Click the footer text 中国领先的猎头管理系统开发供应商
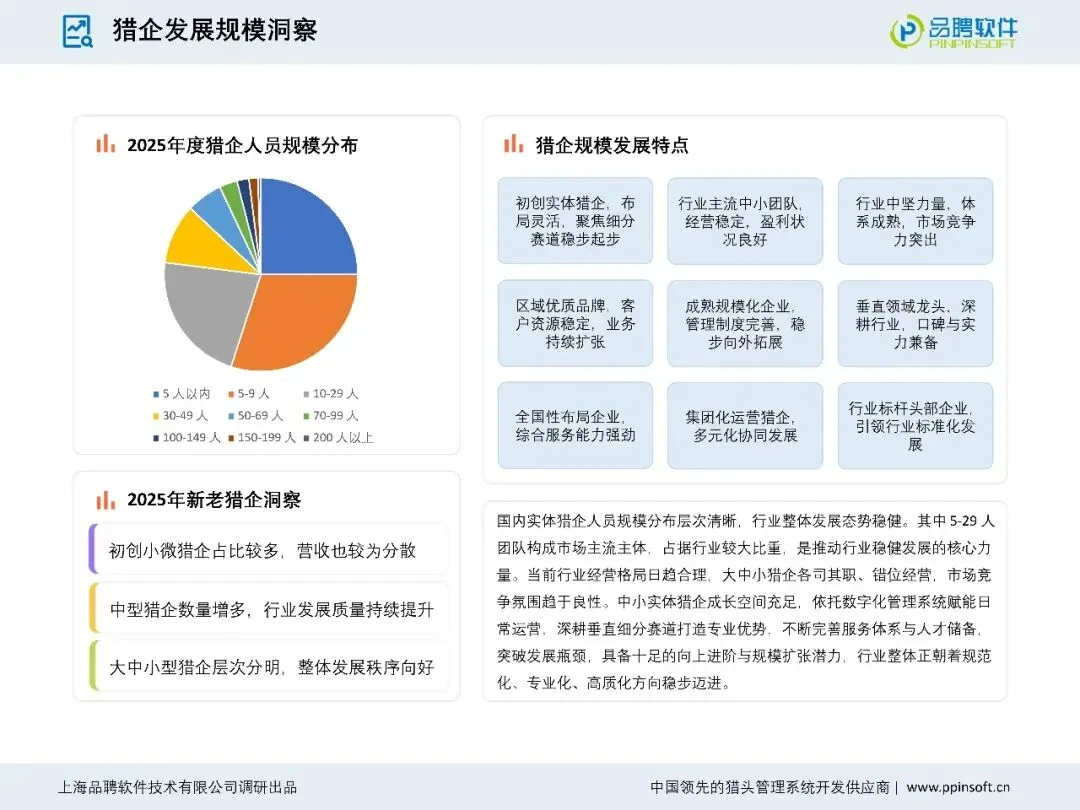The image size is (1080, 810). point(769,787)
